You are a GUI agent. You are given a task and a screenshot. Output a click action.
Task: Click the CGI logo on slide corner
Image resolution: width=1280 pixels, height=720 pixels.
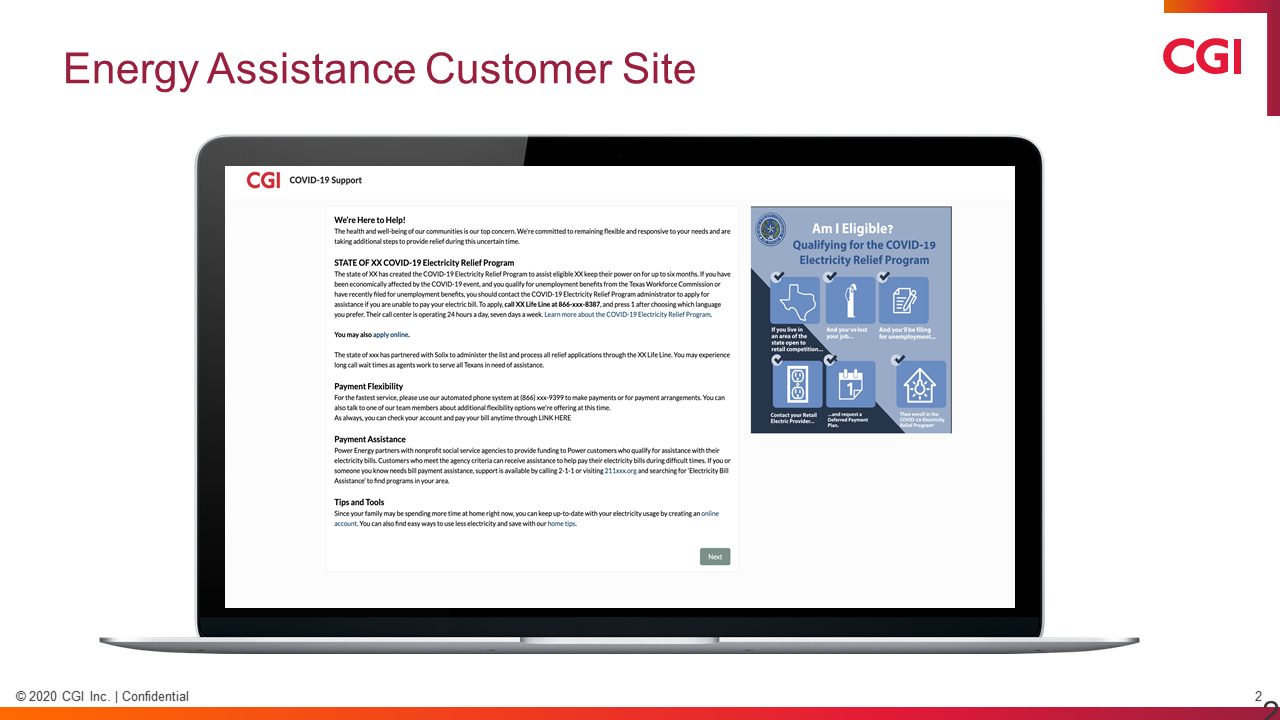tap(1201, 57)
